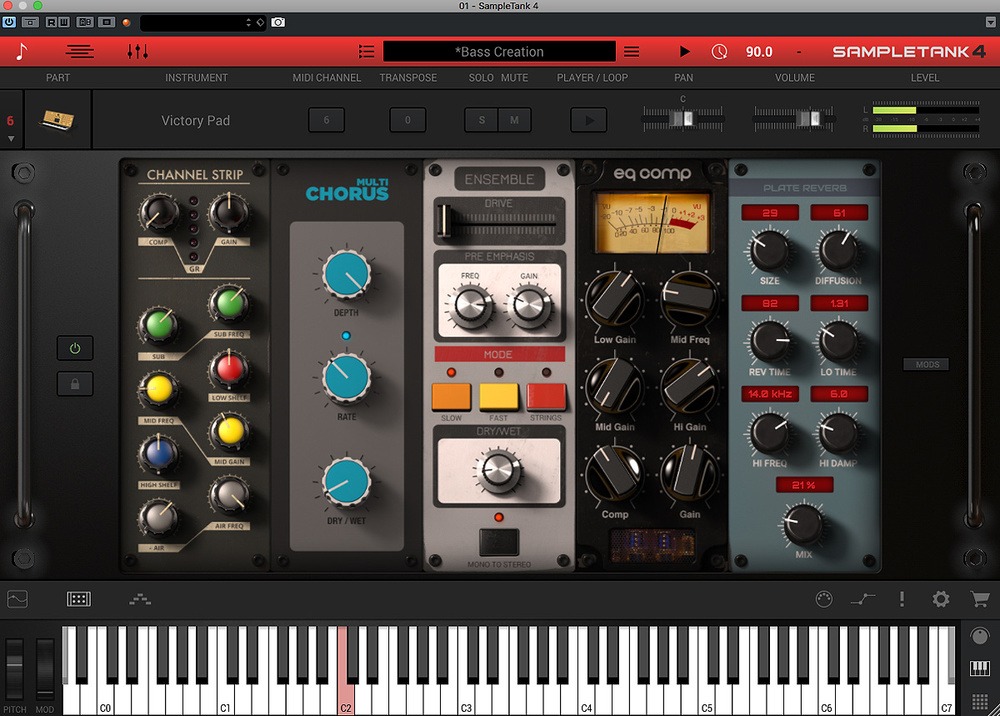Mute the Victory Pad part with M
This screenshot has height=716, width=1000.
(513, 119)
